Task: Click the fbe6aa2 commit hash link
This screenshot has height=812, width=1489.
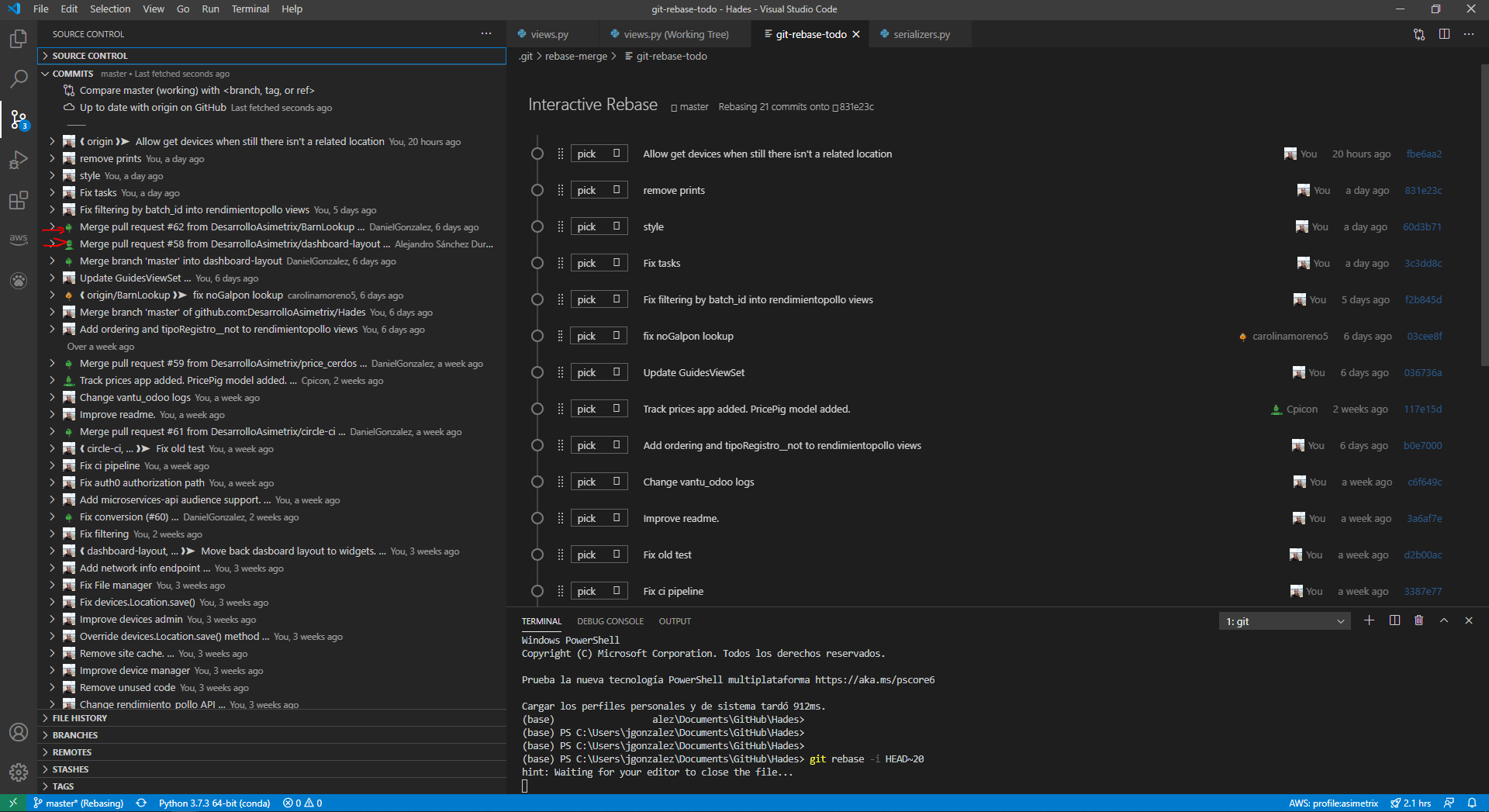Action: (x=1424, y=154)
